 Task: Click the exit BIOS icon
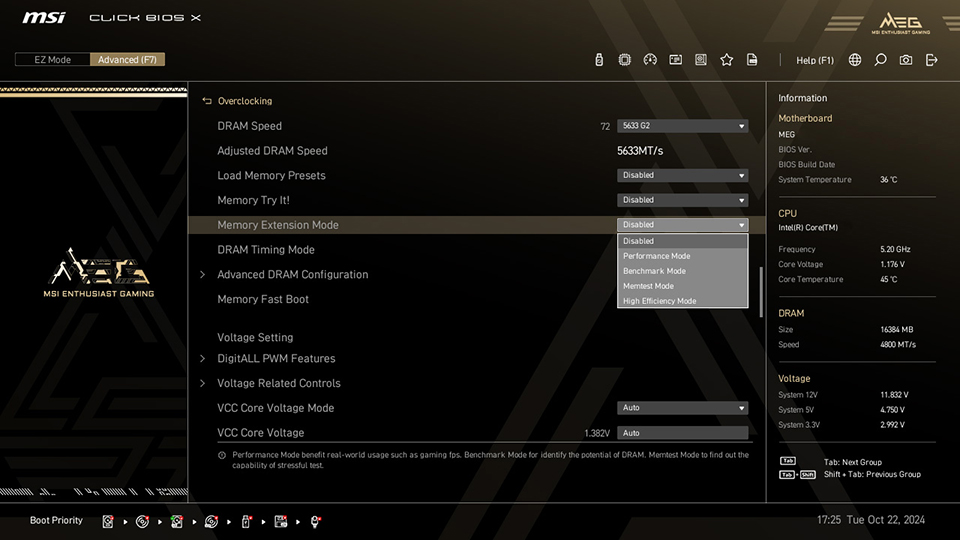point(931,59)
